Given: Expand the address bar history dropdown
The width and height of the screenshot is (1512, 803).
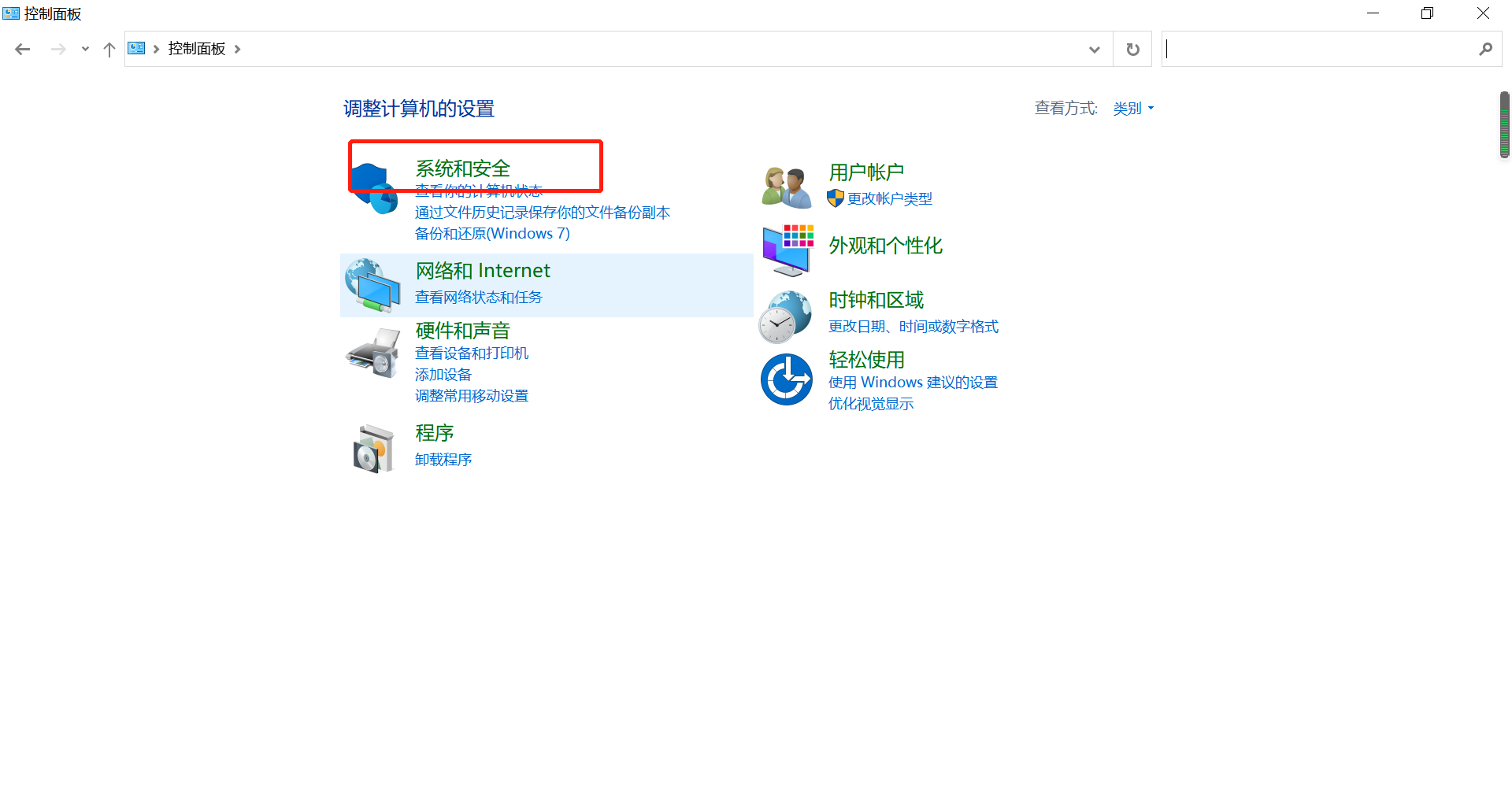Looking at the screenshot, I should click(1094, 49).
